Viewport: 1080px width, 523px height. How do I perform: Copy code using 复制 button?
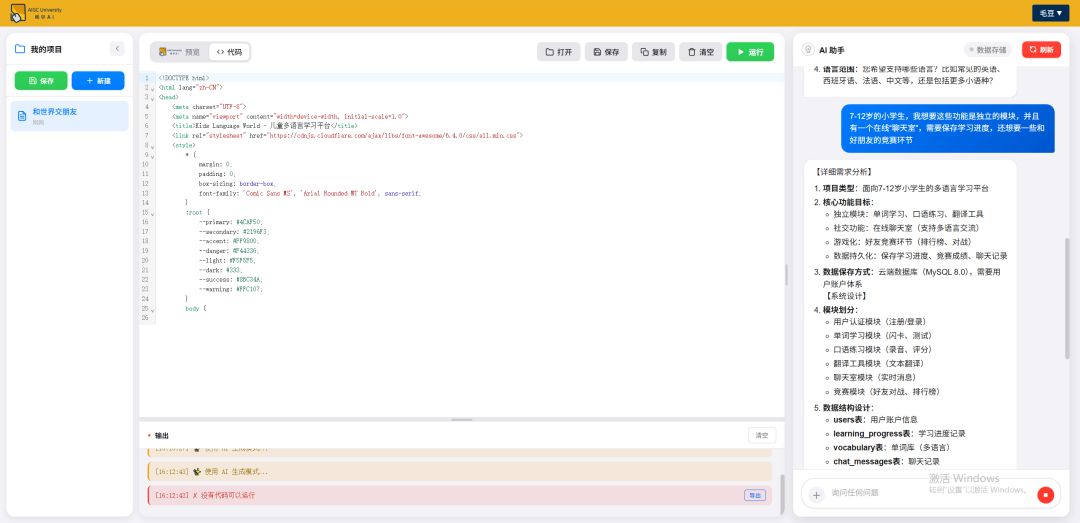(x=653, y=51)
